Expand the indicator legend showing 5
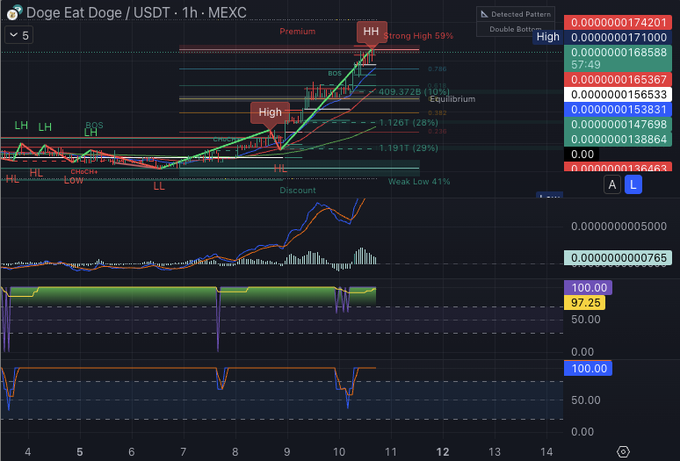 pyautogui.click(x=19, y=35)
